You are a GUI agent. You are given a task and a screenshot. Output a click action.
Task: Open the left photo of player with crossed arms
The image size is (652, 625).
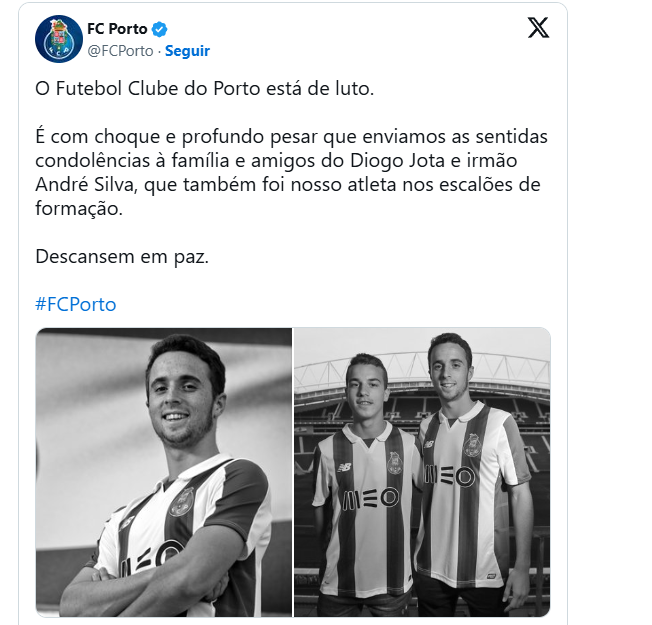pos(164,470)
